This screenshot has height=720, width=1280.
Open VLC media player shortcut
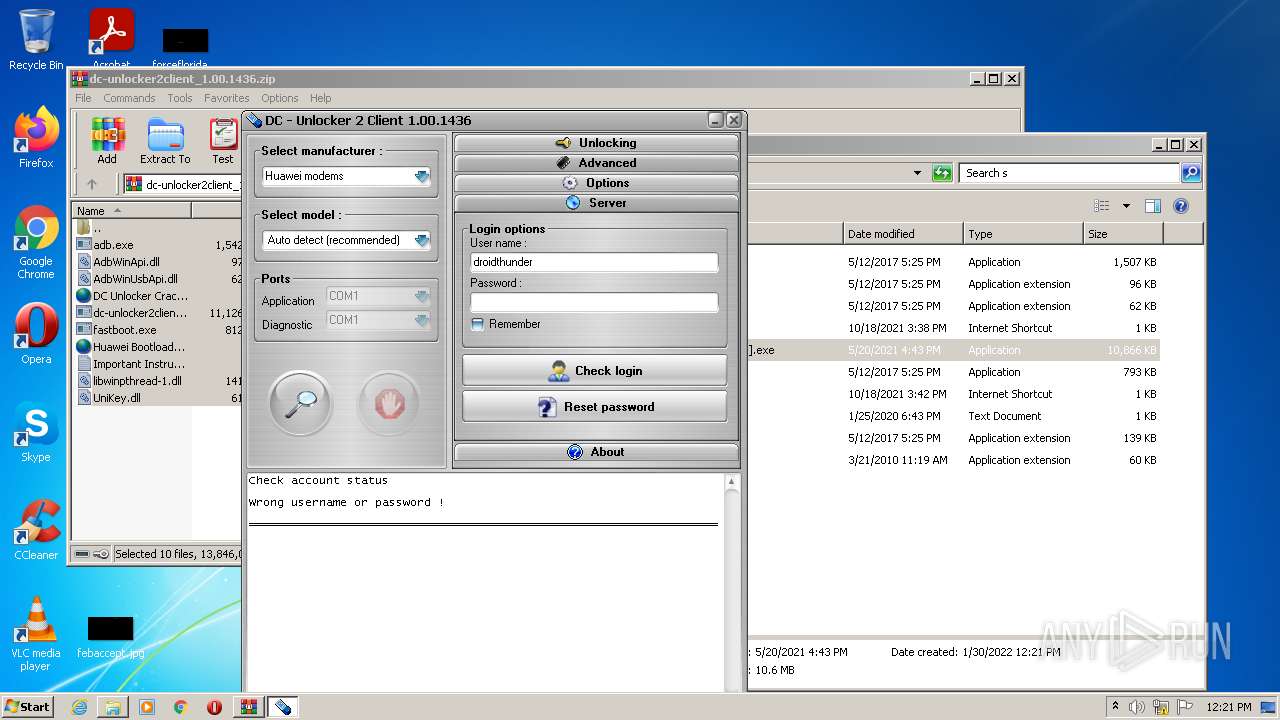pos(36,634)
